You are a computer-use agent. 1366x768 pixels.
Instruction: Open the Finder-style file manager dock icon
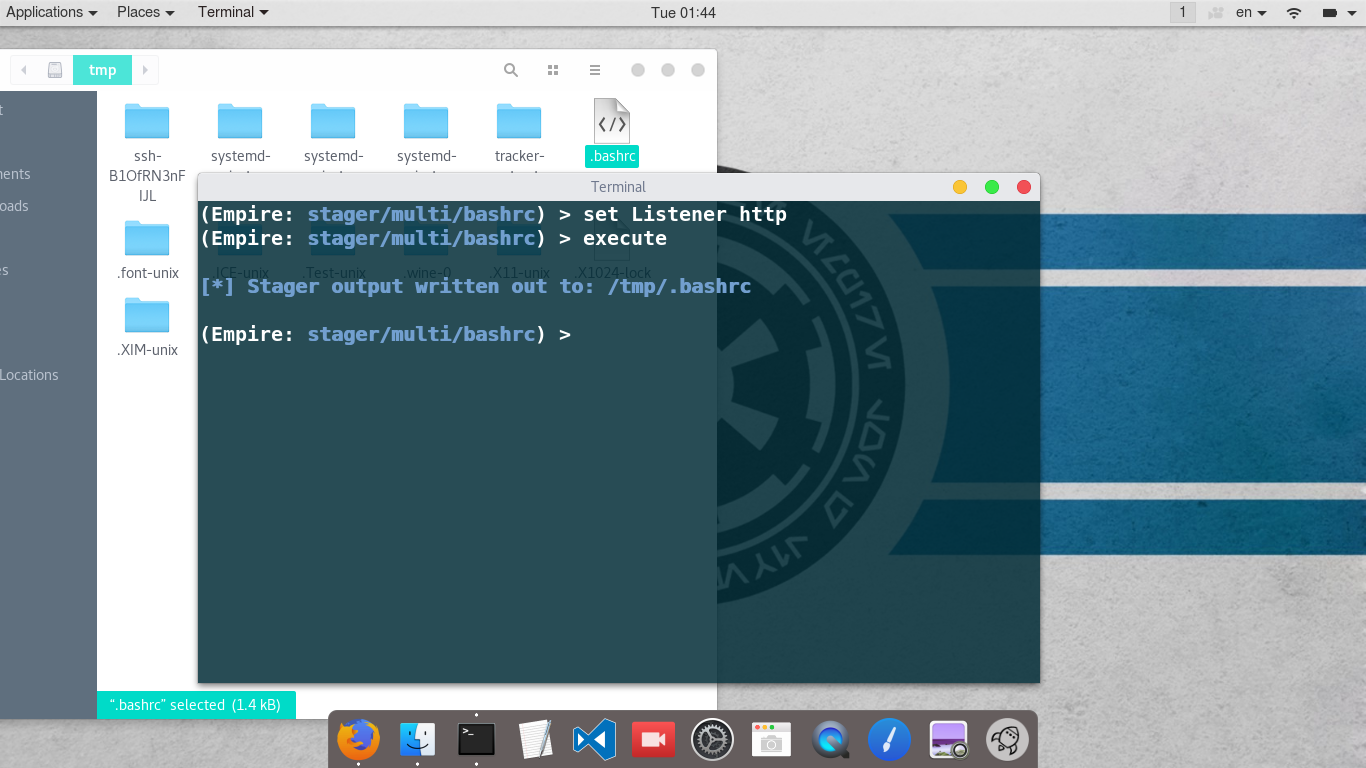(417, 740)
